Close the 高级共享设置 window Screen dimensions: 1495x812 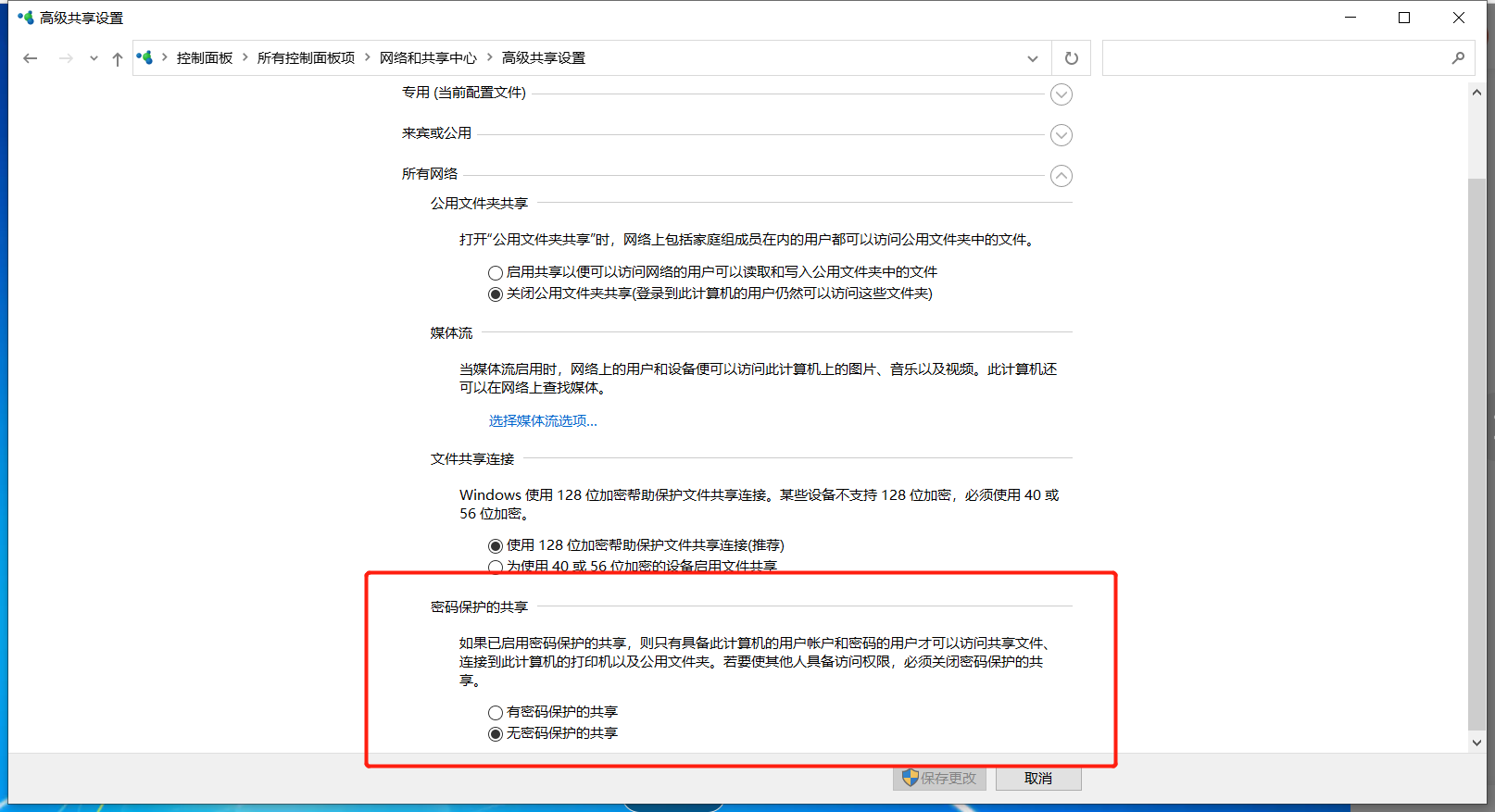1459,18
